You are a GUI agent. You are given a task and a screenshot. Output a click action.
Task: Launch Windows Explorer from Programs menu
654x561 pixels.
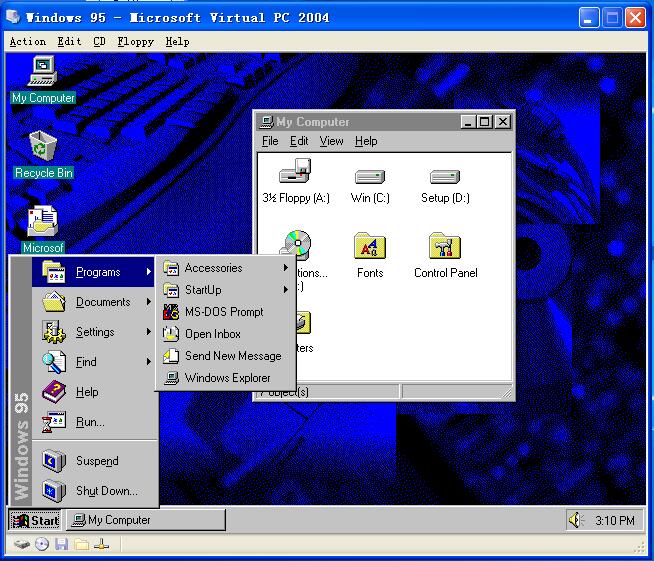point(226,378)
